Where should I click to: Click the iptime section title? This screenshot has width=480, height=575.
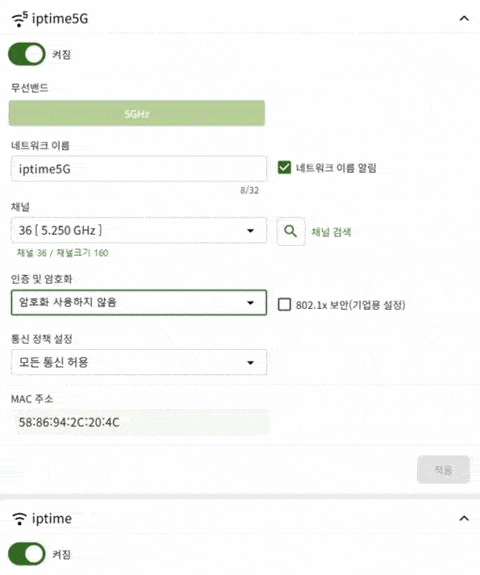click(x=52, y=519)
